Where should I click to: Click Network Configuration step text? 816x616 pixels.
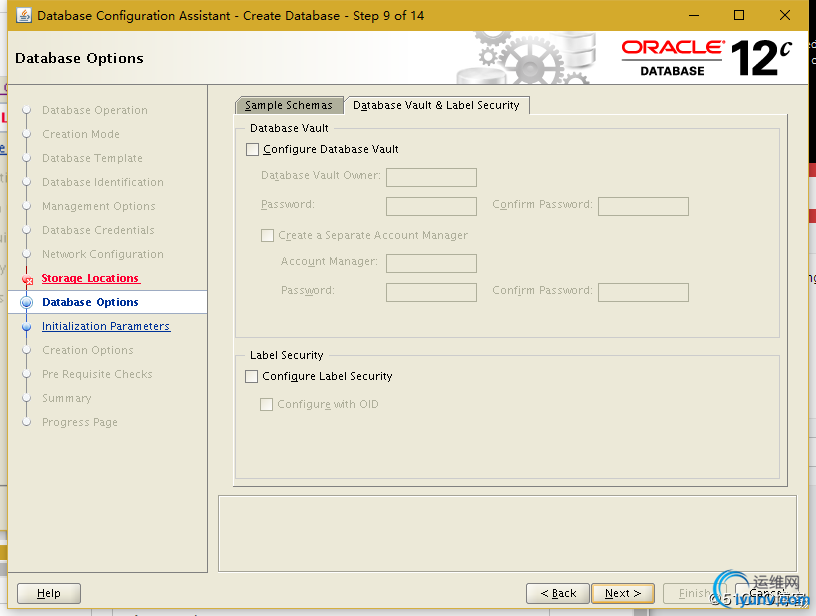(x=103, y=254)
